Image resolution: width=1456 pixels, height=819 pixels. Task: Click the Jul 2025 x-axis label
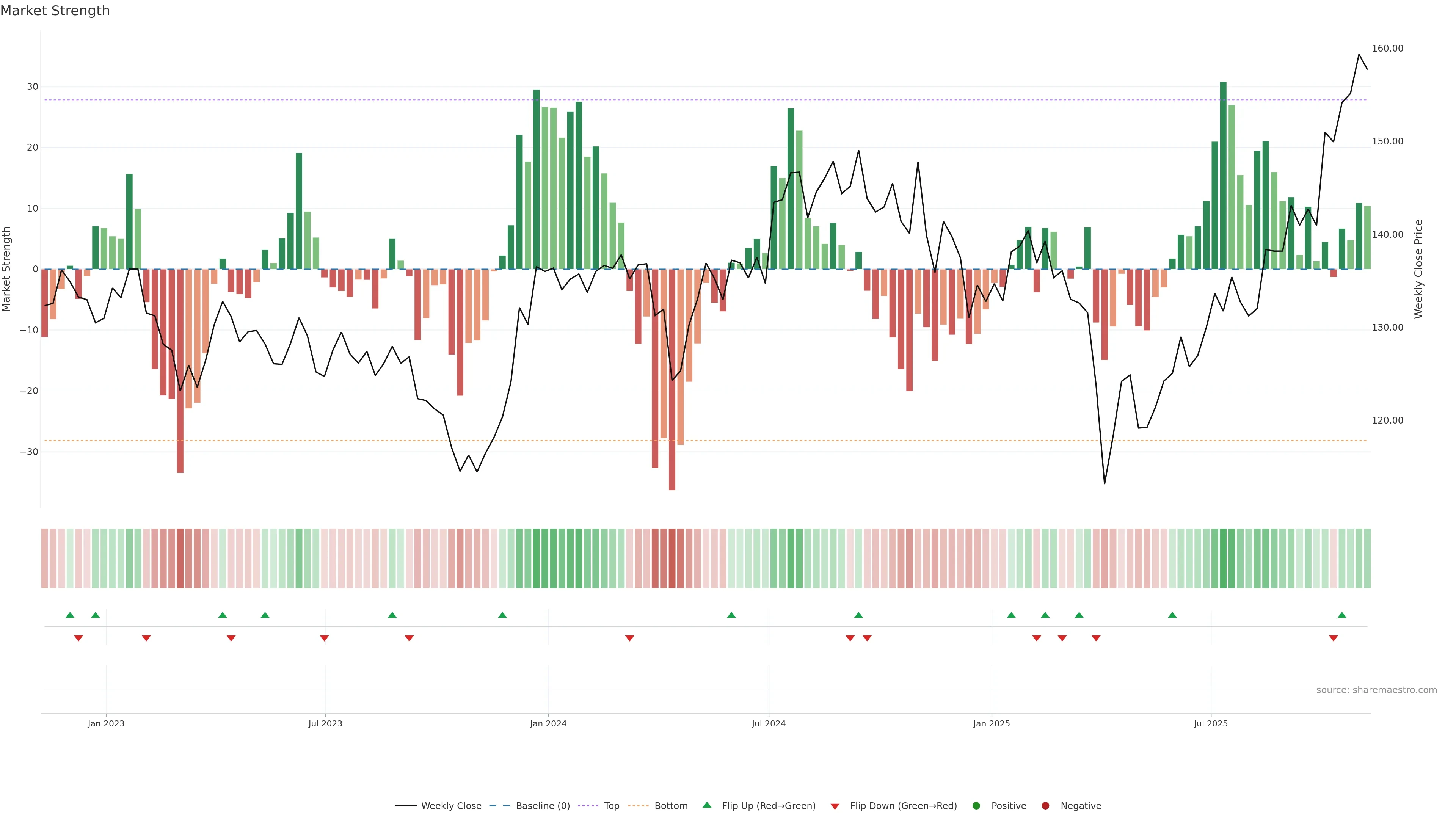click(1211, 723)
